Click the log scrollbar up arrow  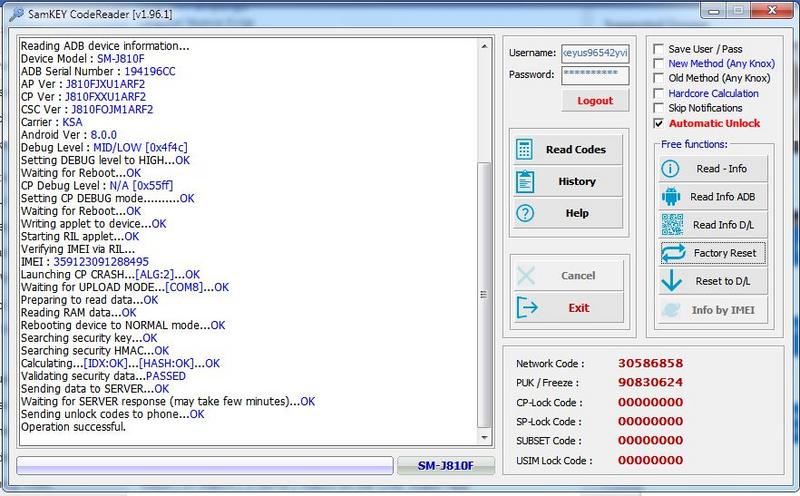coord(484,46)
